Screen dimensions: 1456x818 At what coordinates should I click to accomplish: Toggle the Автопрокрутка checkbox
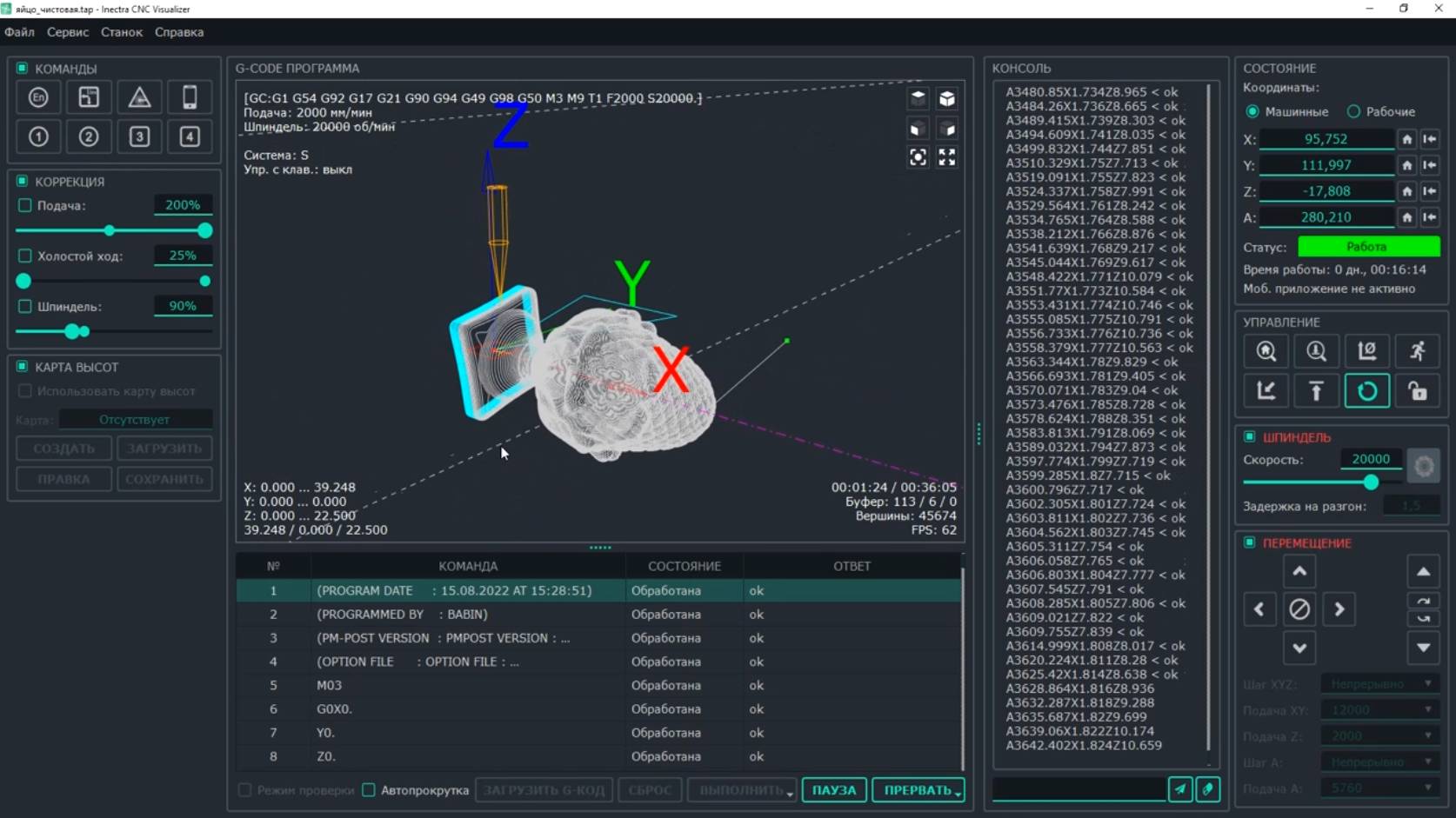[369, 790]
